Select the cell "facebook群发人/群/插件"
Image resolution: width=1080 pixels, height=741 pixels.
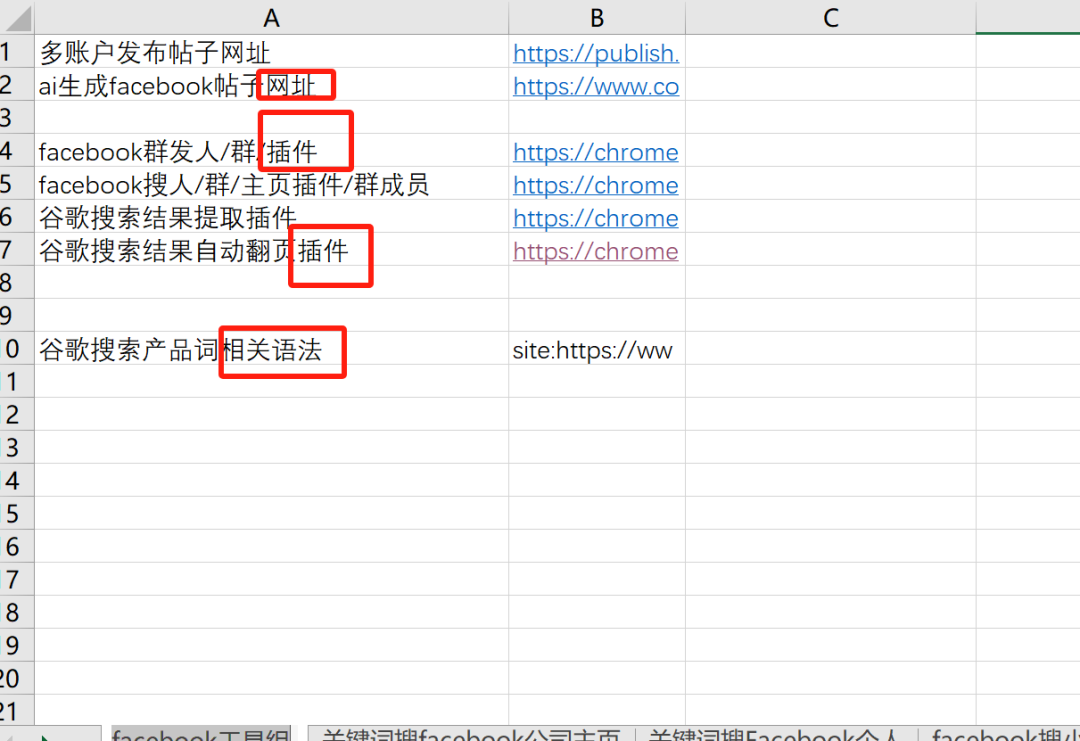[x=271, y=151]
